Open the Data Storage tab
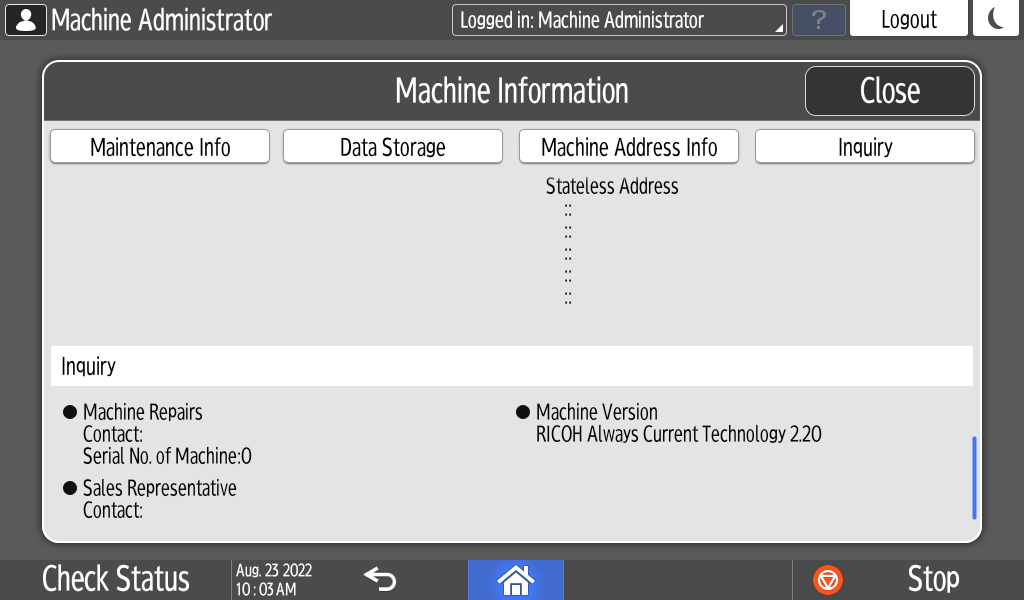 [x=393, y=147]
